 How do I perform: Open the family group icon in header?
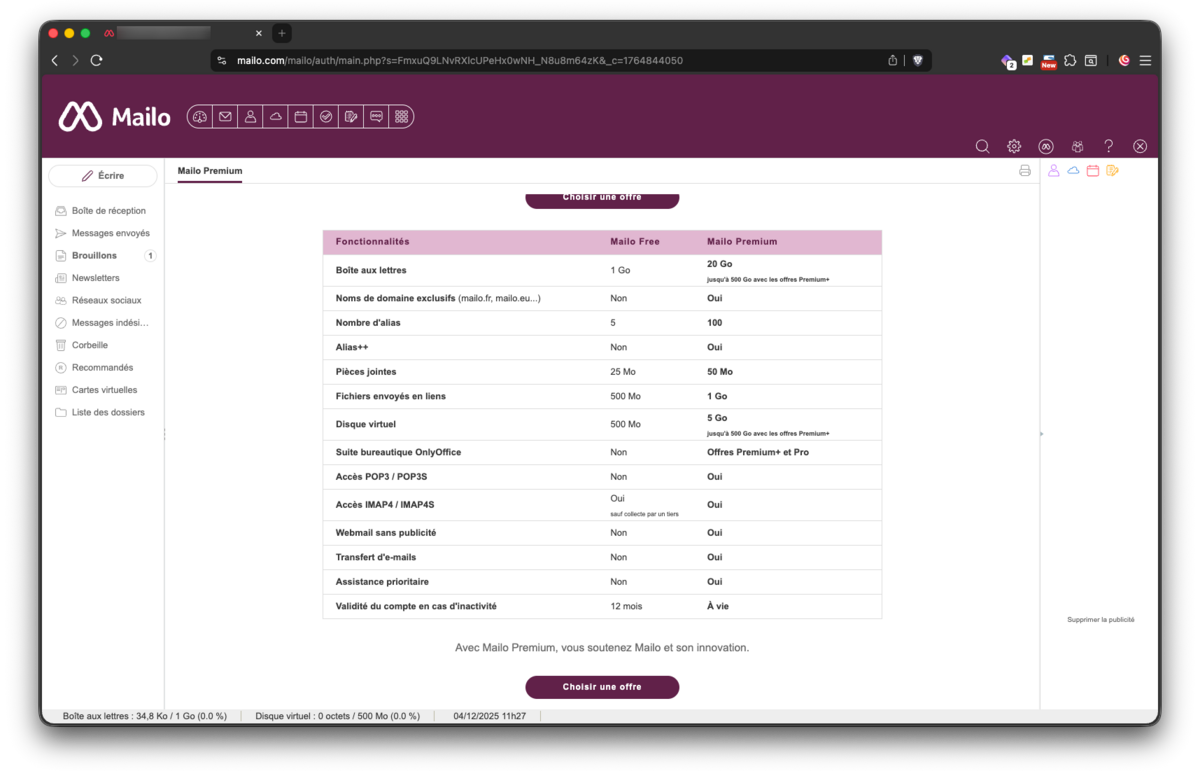click(x=1077, y=146)
